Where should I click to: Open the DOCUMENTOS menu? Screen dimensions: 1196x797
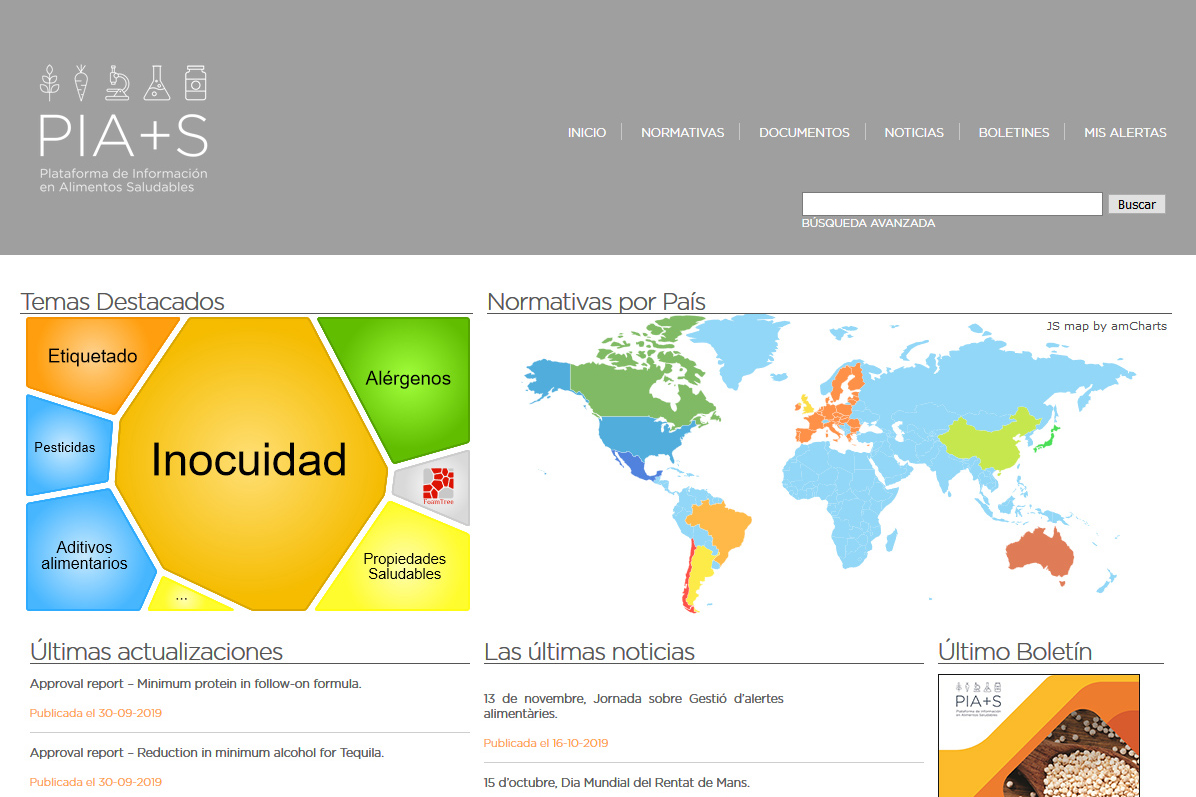[804, 132]
